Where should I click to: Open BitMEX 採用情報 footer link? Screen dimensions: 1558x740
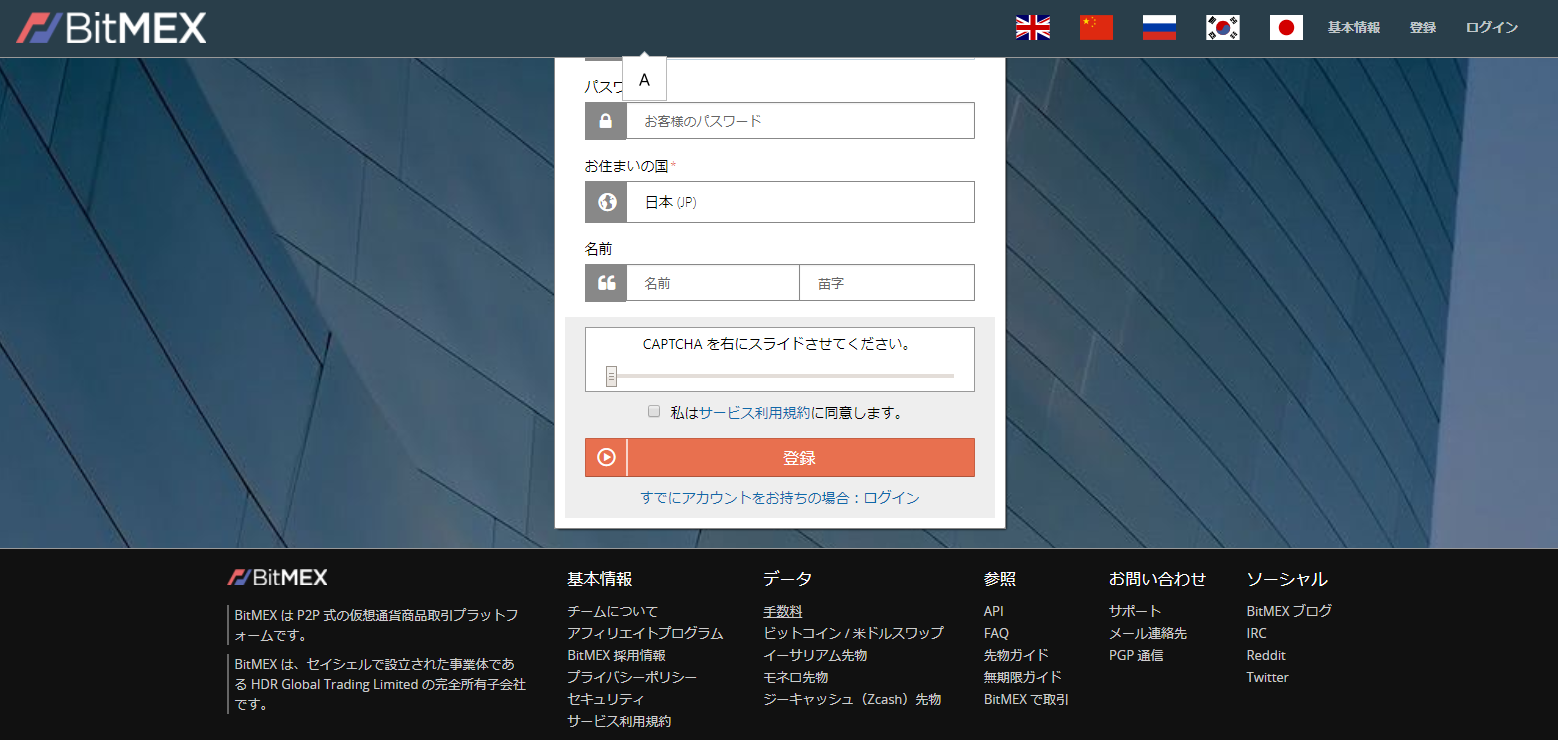pos(616,655)
